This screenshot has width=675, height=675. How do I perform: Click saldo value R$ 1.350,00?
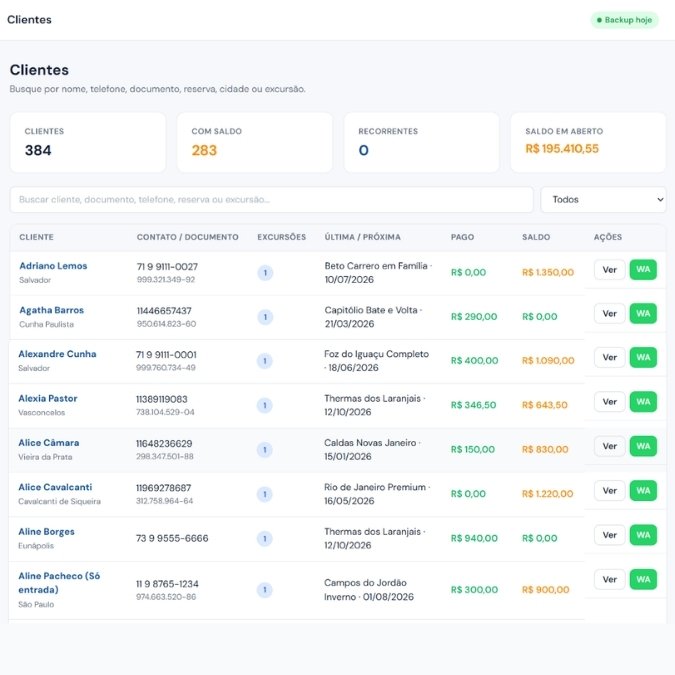click(548, 272)
